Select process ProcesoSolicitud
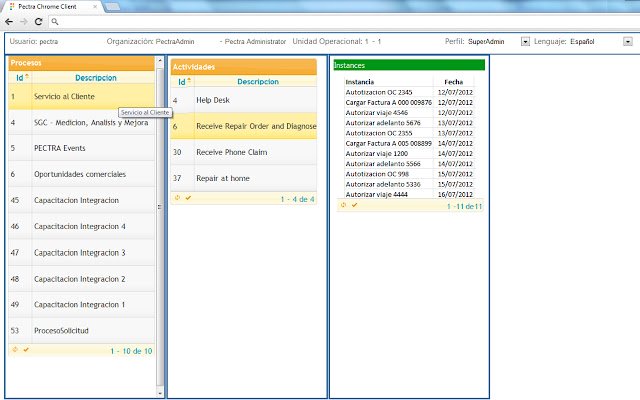The width and height of the screenshot is (640, 400). [81, 331]
